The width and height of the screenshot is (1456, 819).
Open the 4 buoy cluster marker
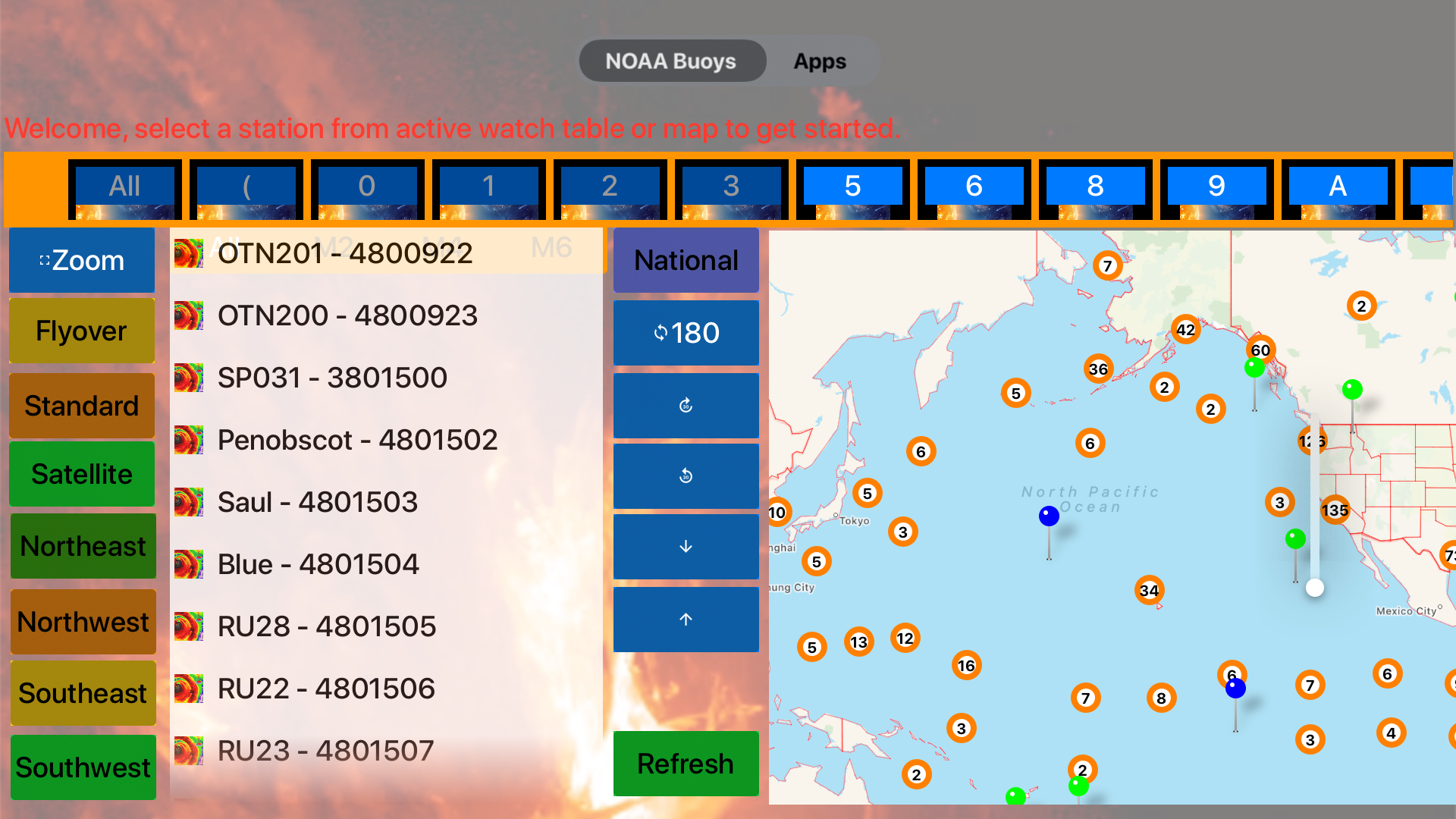pyautogui.click(x=1391, y=733)
